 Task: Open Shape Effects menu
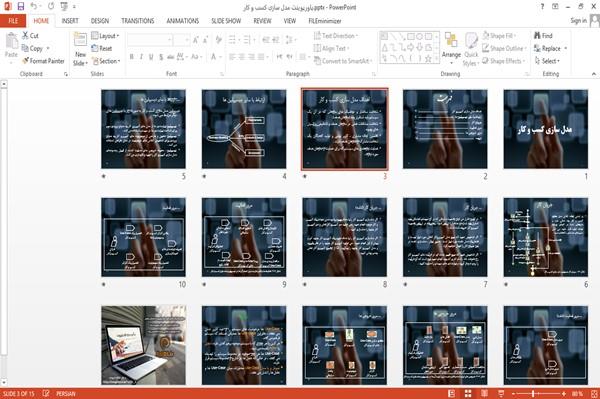pyautogui.click(x=504, y=61)
